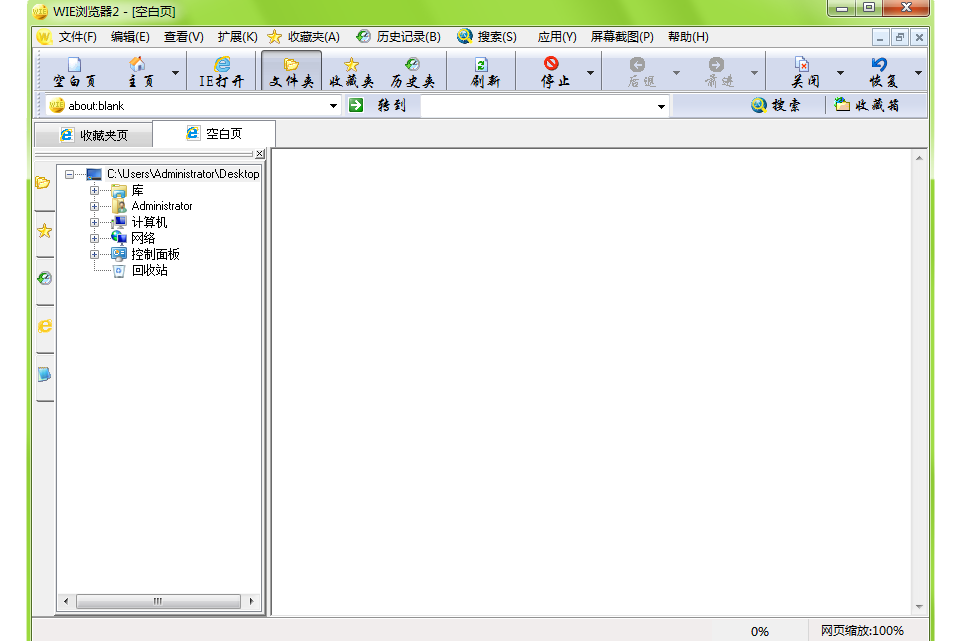Close the folder side panel
Screen dimensions: 961x641
pos(260,154)
